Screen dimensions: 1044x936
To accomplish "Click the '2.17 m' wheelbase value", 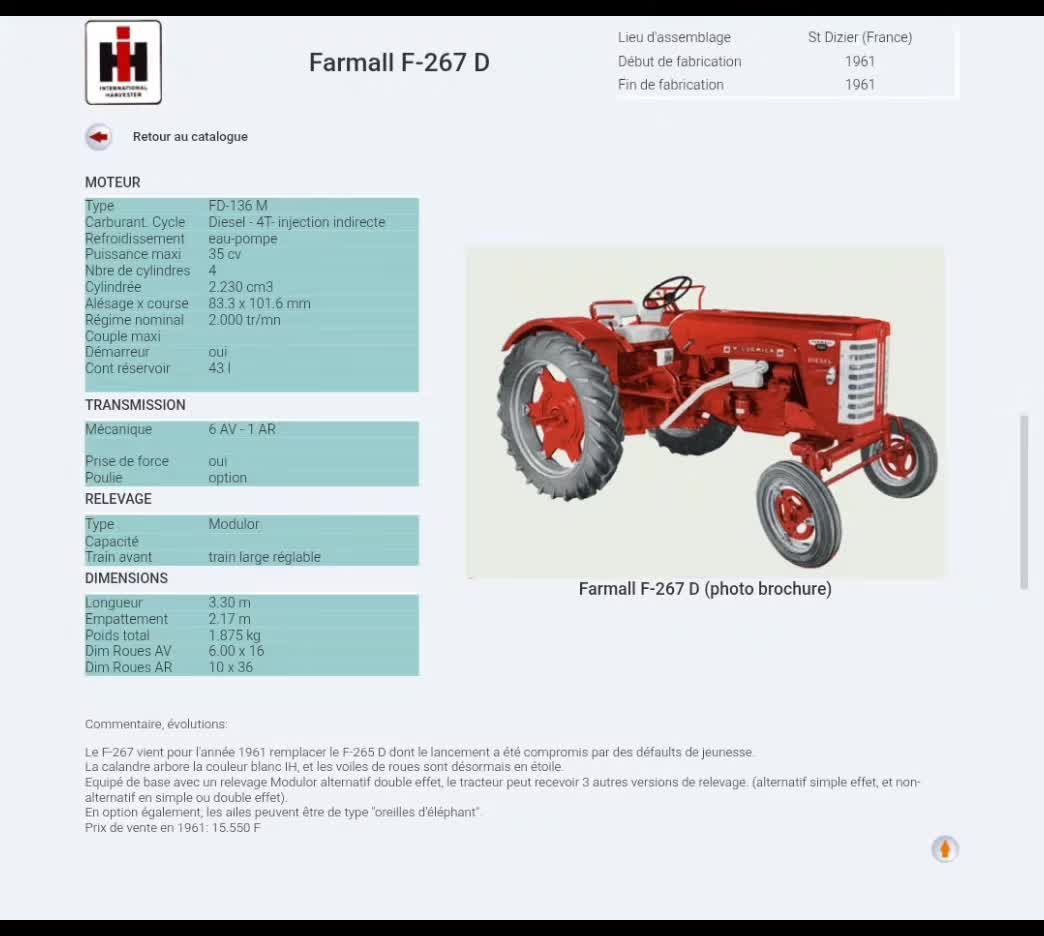I will (229, 619).
